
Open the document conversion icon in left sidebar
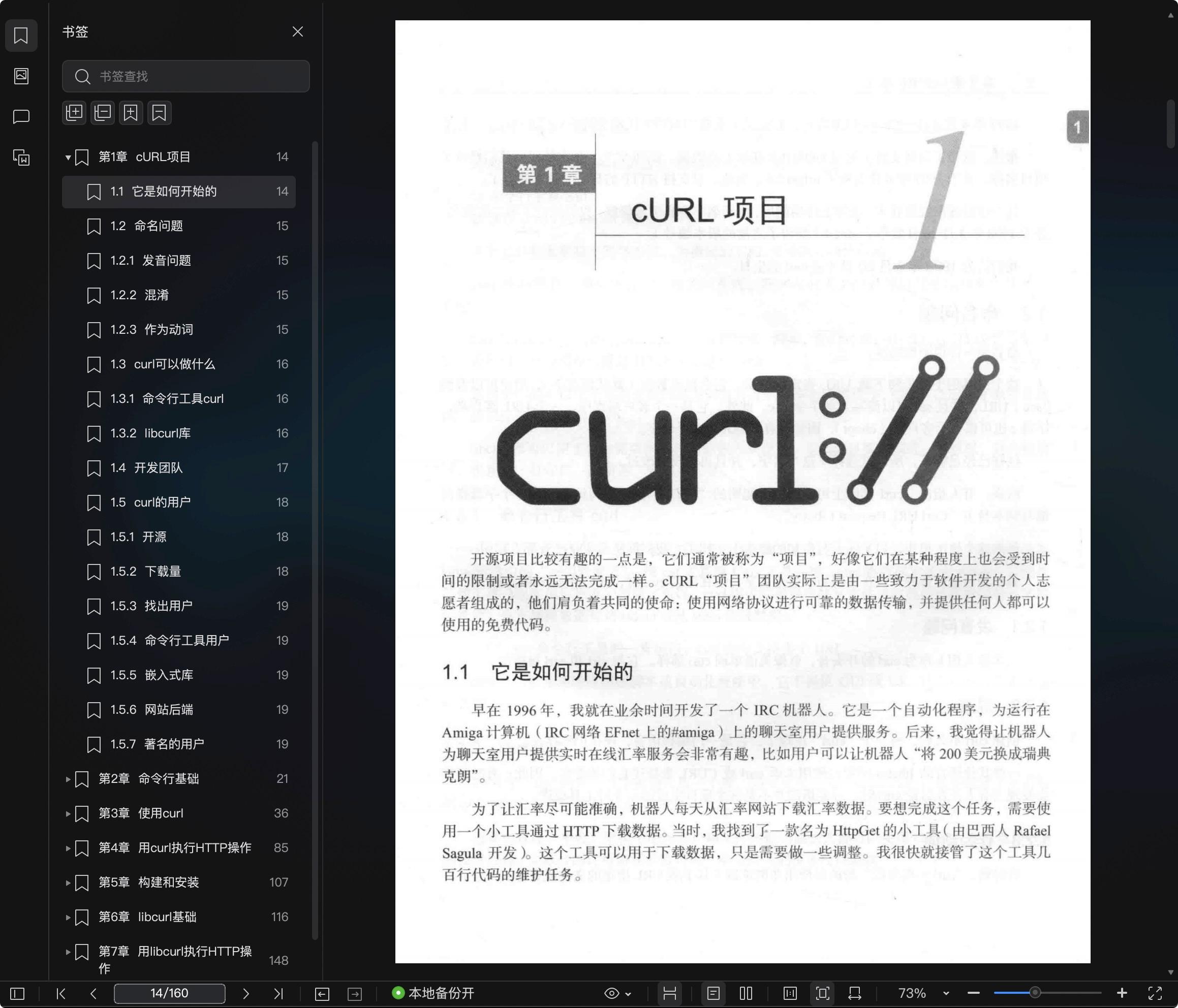[x=21, y=157]
